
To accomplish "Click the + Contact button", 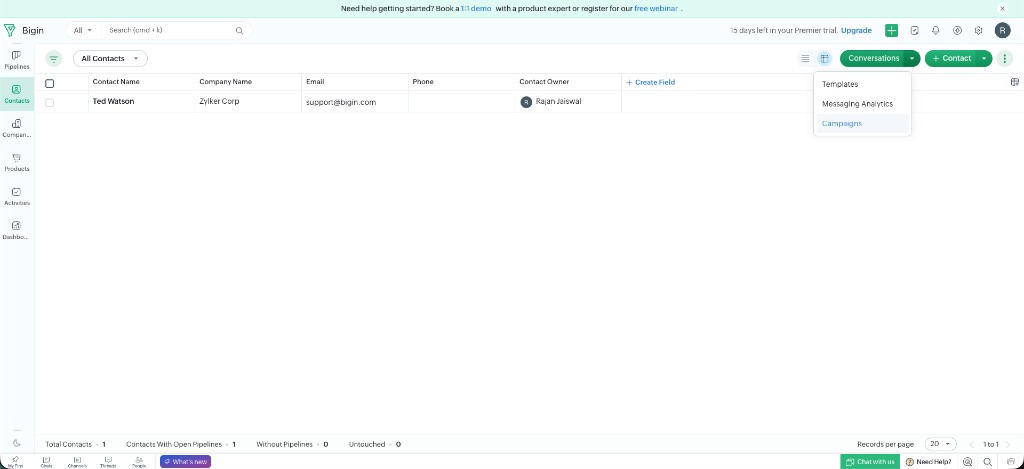I will click(951, 59).
